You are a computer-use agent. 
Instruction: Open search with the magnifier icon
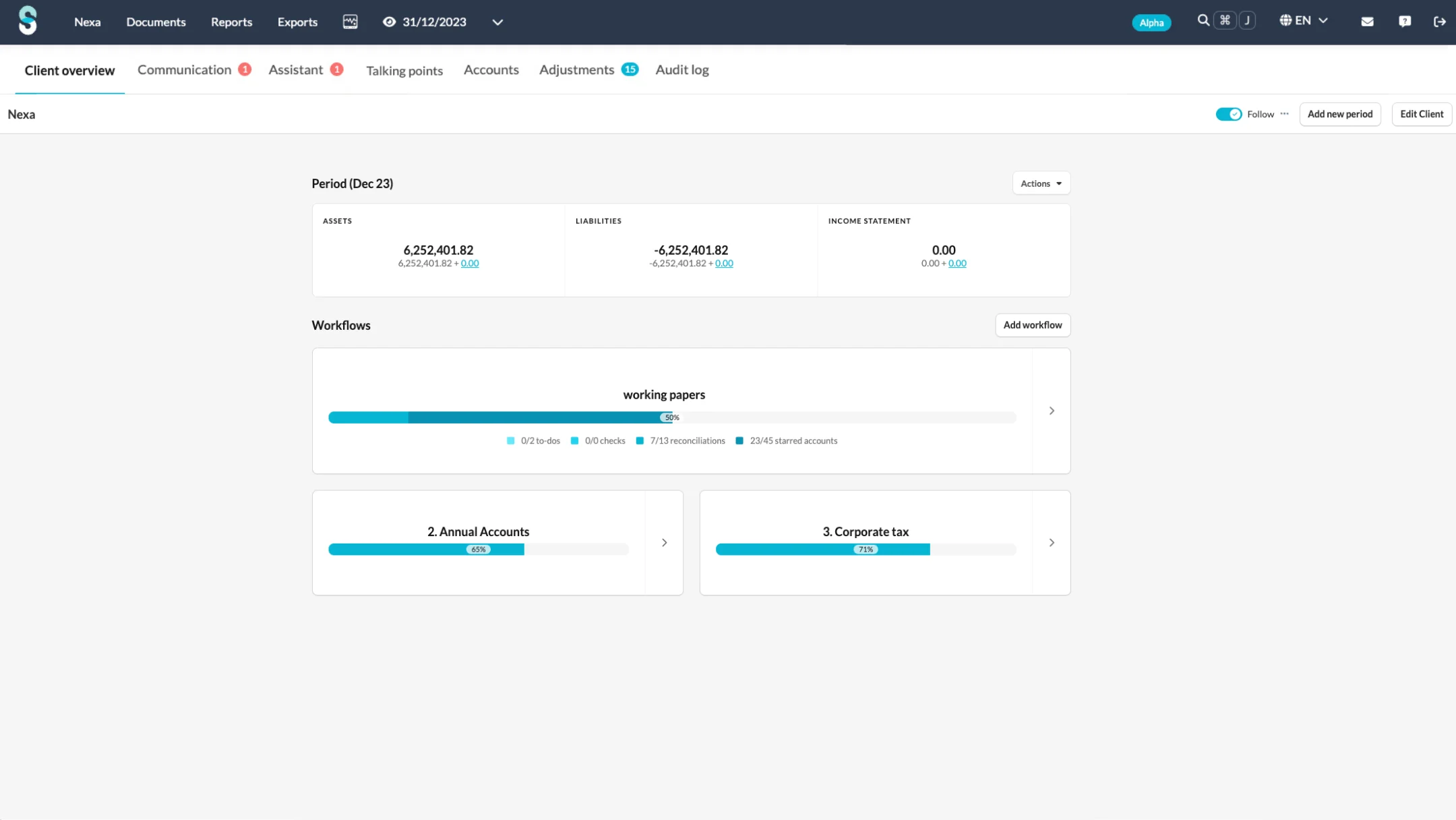tap(1203, 20)
